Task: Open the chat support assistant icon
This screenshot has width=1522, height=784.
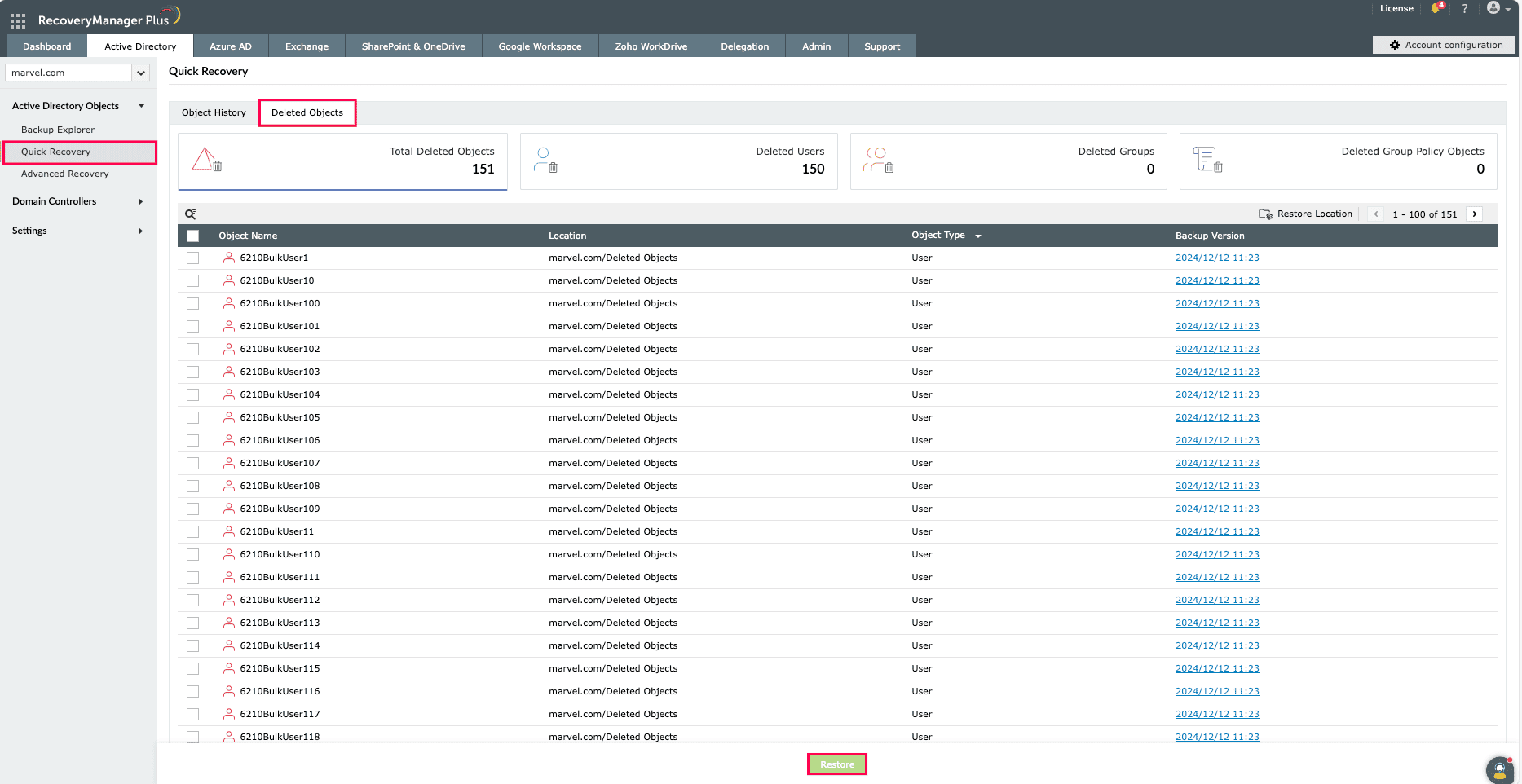Action: coord(1500,769)
